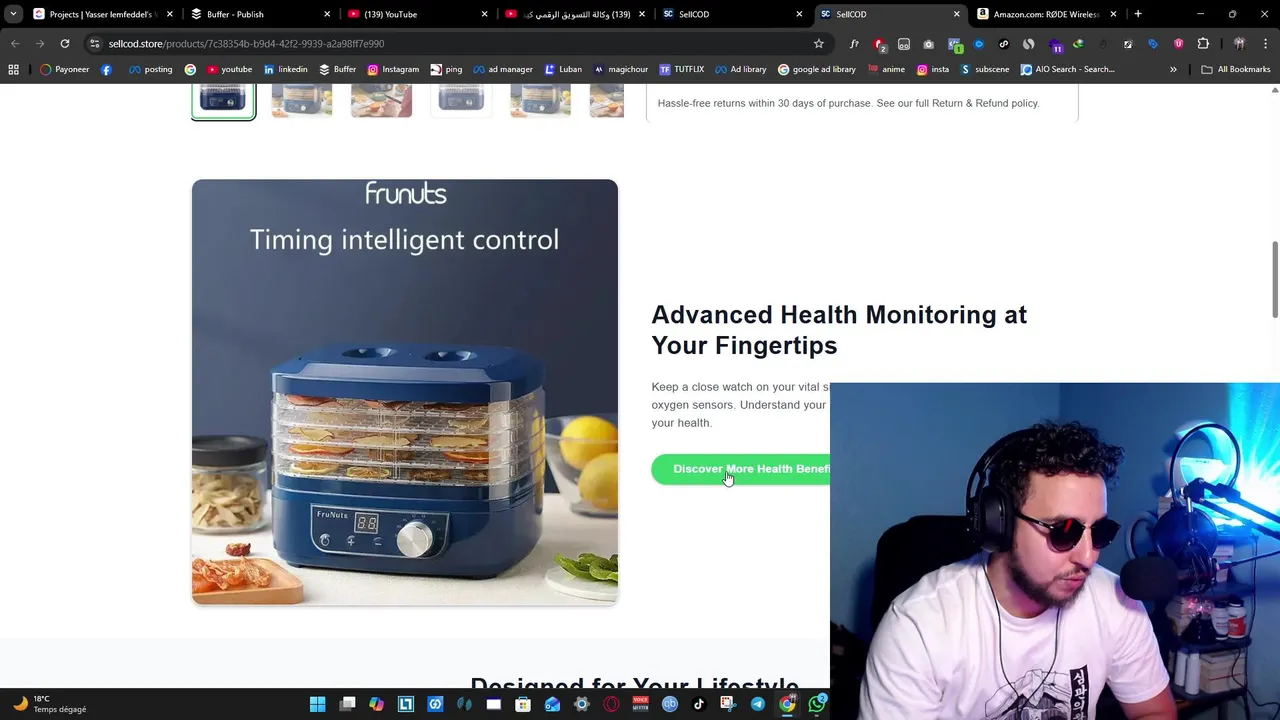Click the 'Hassle-free returns within 30 days' text
This screenshot has height=720, width=1280.
[848, 103]
